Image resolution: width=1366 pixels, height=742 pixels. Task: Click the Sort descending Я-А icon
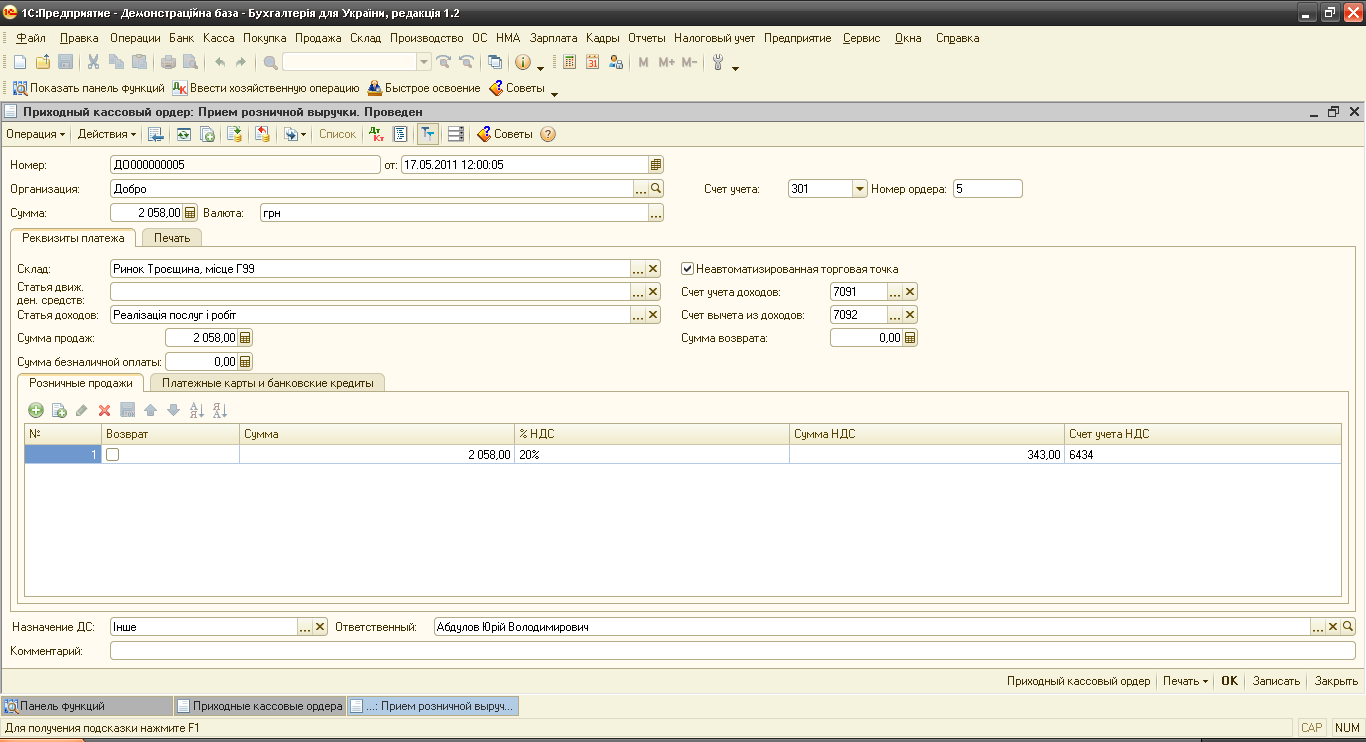(x=220, y=410)
